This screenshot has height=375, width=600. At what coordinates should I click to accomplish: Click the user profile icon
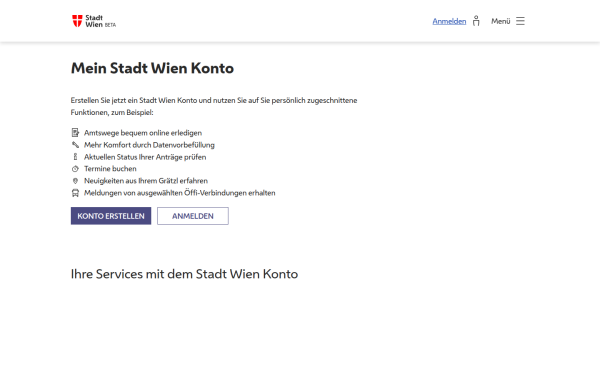point(476,21)
